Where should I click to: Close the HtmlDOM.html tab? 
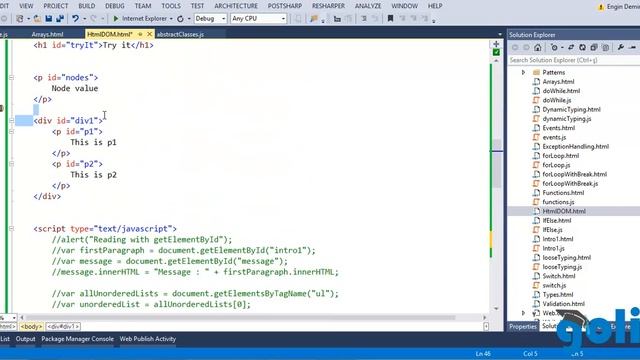[x=149, y=34]
